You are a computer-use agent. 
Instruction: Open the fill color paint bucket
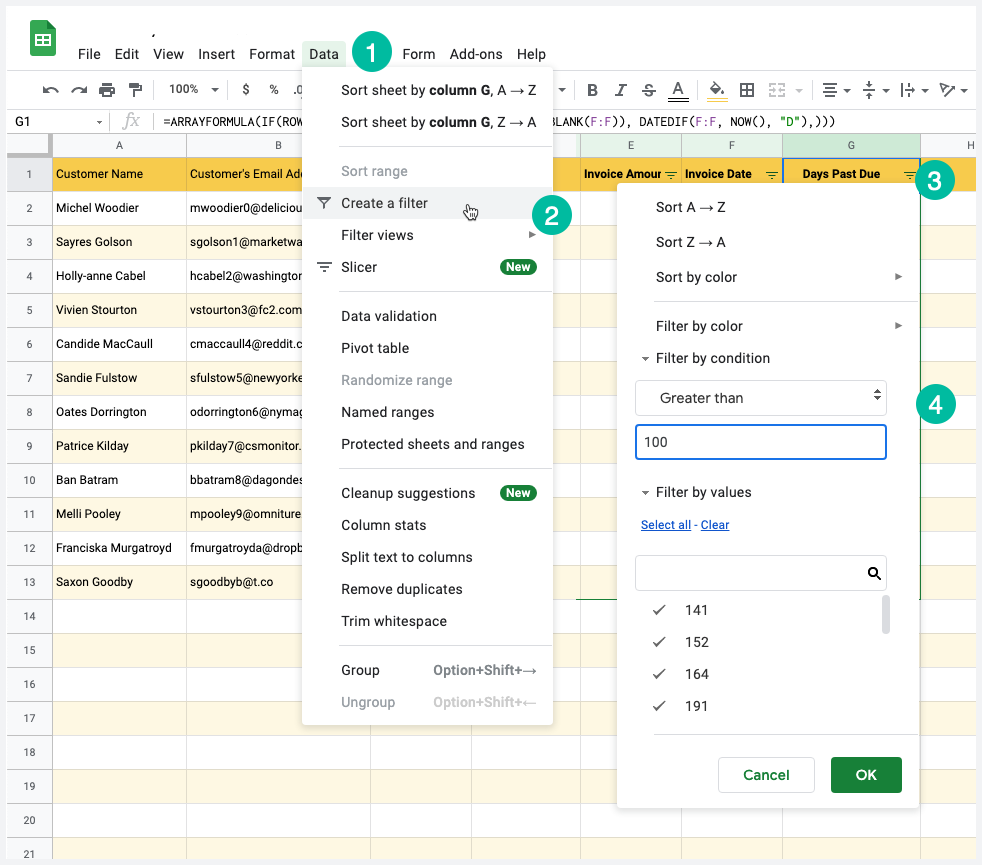[x=716, y=90]
